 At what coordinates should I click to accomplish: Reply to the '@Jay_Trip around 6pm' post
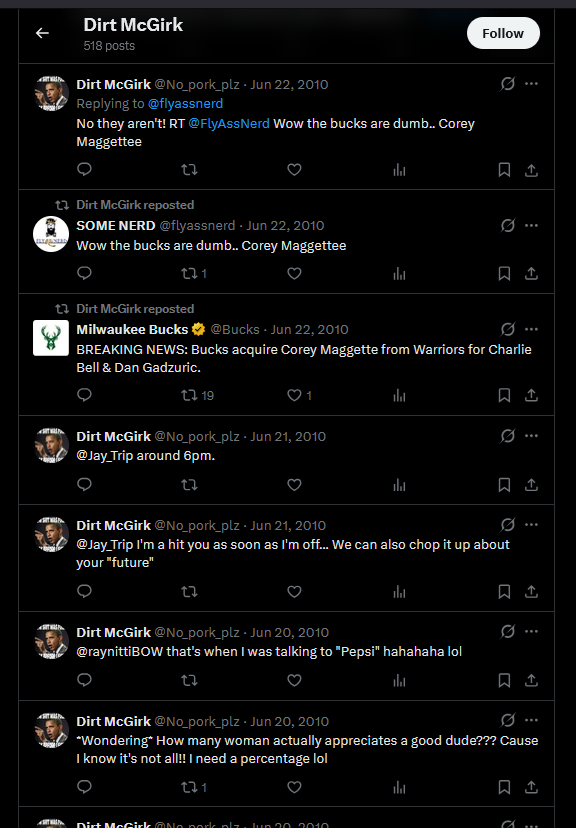pos(84,485)
